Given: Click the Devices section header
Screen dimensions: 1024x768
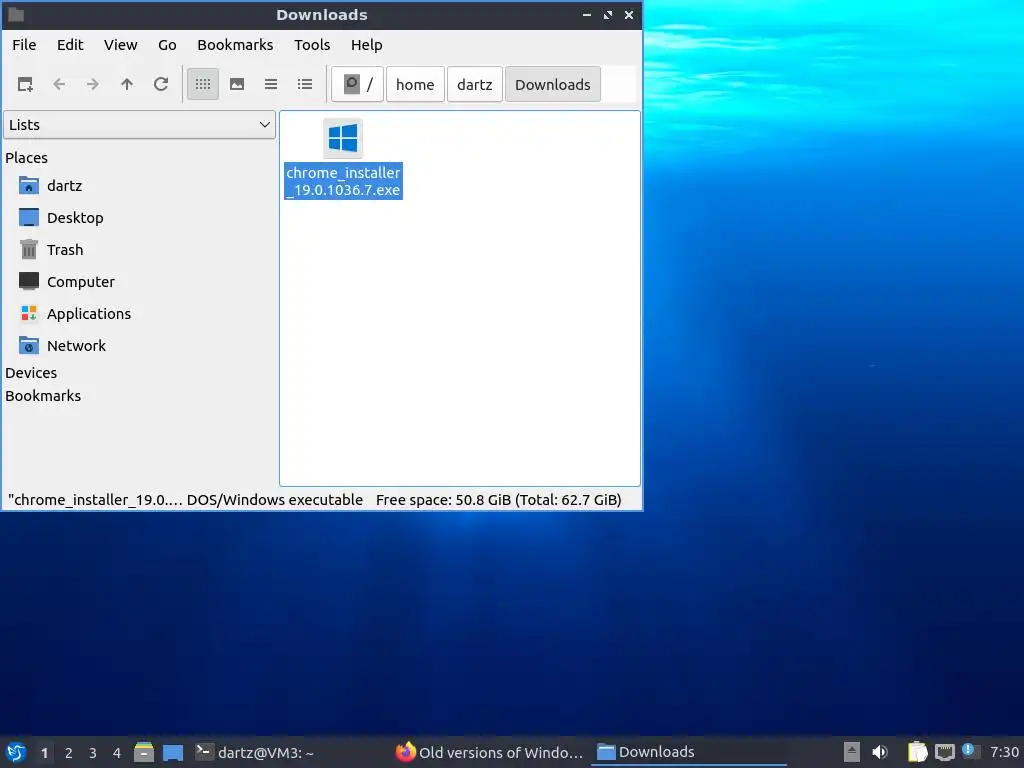Looking at the screenshot, I should point(31,373).
